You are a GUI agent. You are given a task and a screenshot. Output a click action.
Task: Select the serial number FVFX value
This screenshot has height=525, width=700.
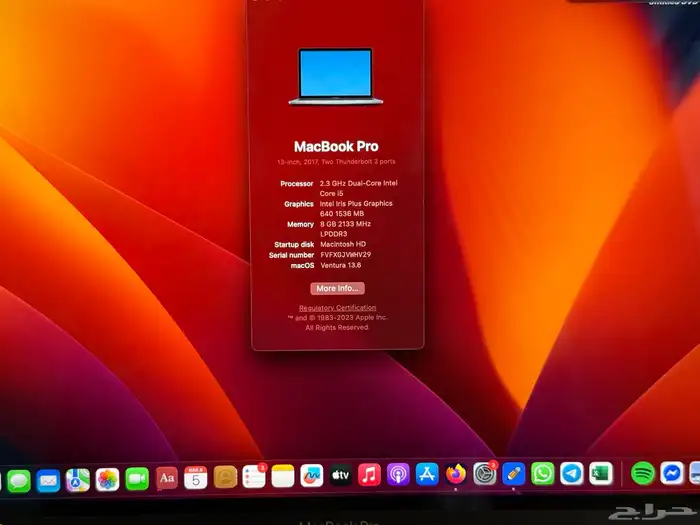click(346, 254)
